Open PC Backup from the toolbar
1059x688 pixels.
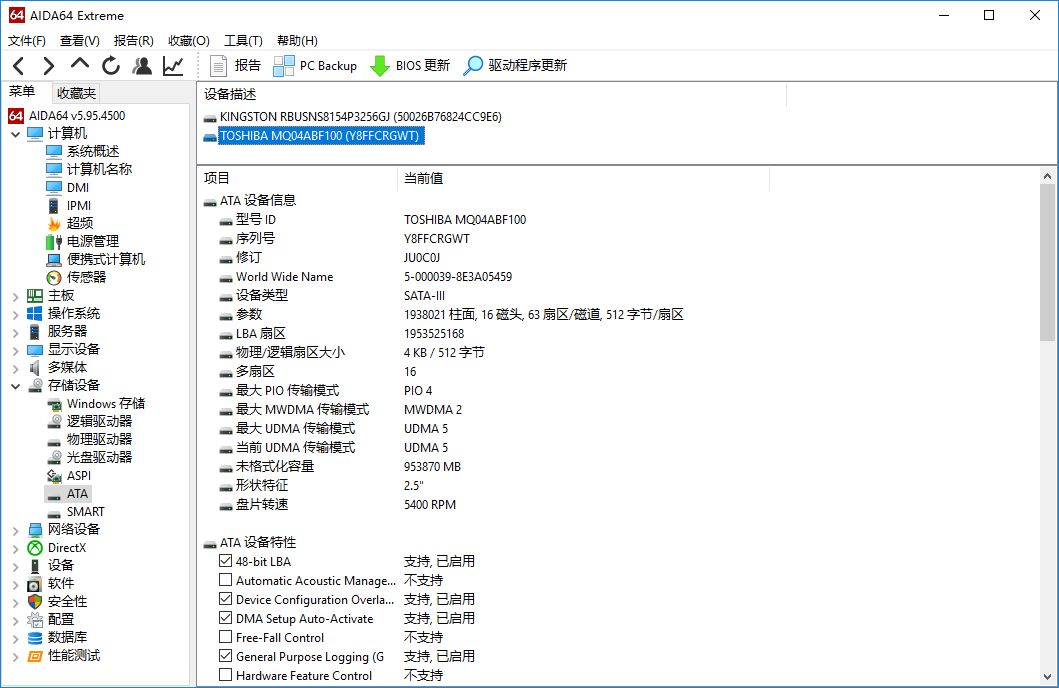pos(315,65)
